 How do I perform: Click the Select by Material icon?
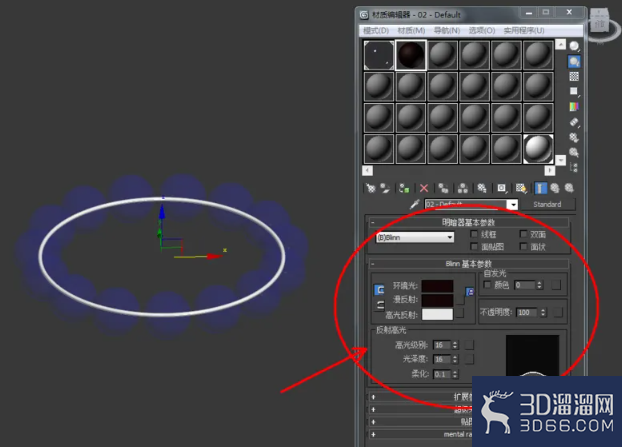574,152
